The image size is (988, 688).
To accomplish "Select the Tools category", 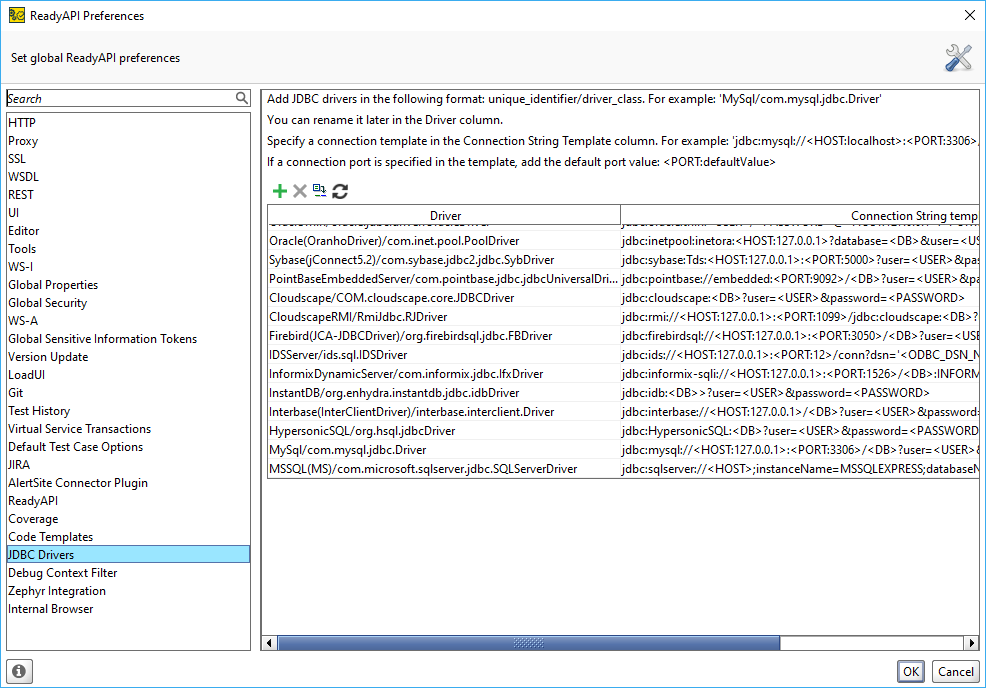I will 129,249.
